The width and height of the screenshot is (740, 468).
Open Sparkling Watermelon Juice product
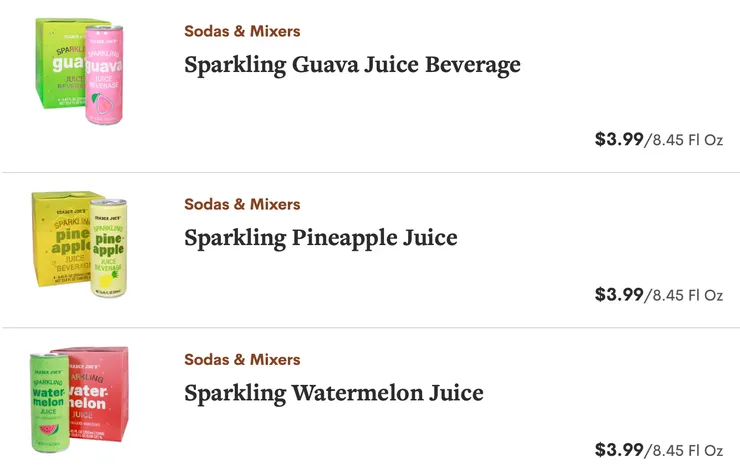[x=333, y=393]
